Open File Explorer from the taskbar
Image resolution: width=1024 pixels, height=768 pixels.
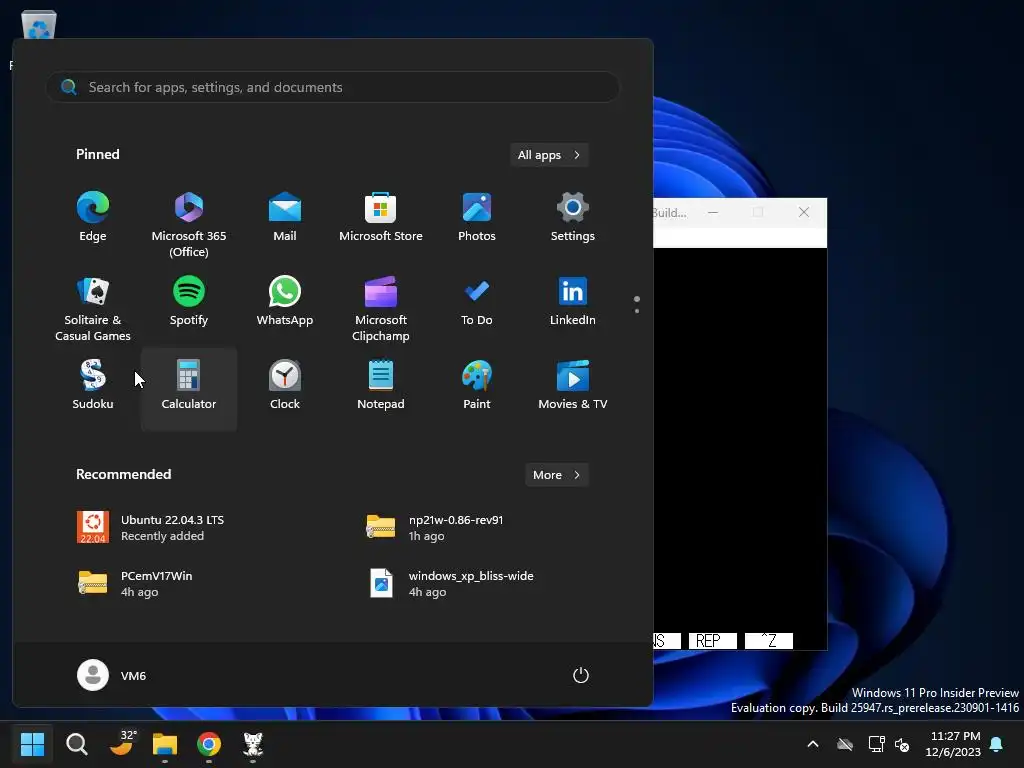coord(165,744)
